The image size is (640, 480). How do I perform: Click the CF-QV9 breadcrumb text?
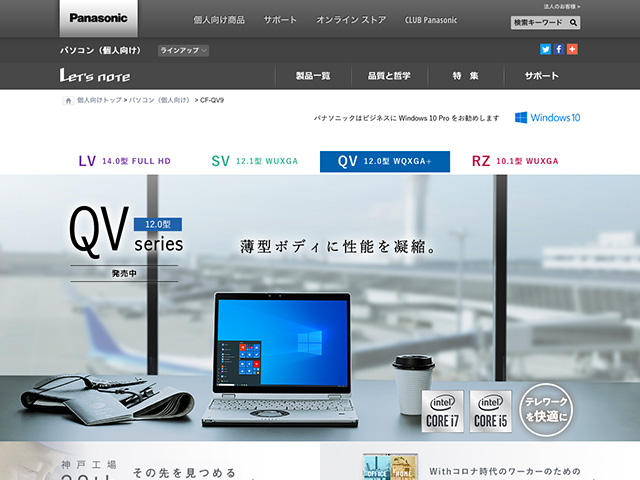click(212, 100)
